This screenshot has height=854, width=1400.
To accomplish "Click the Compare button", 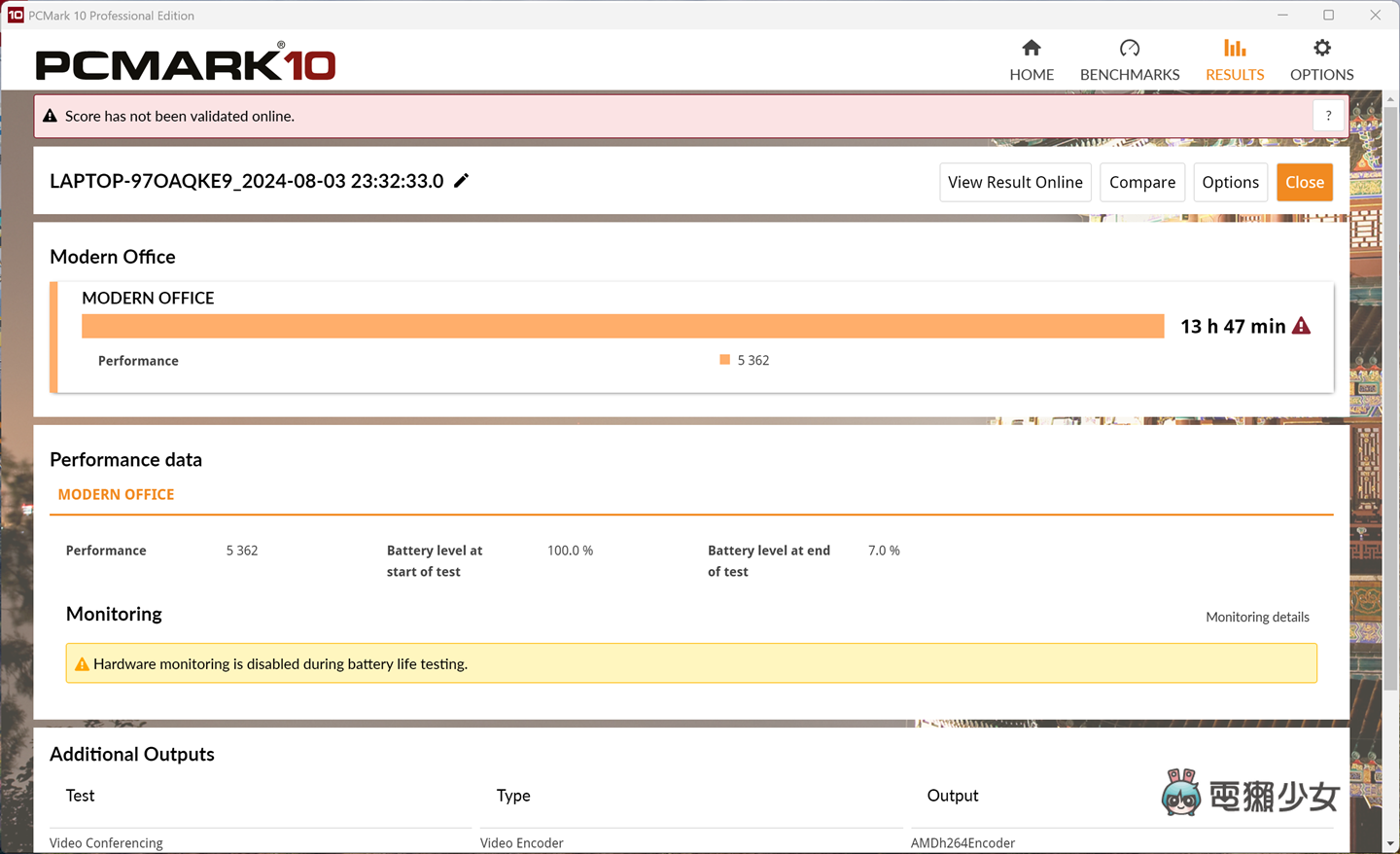I will [1142, 182].
